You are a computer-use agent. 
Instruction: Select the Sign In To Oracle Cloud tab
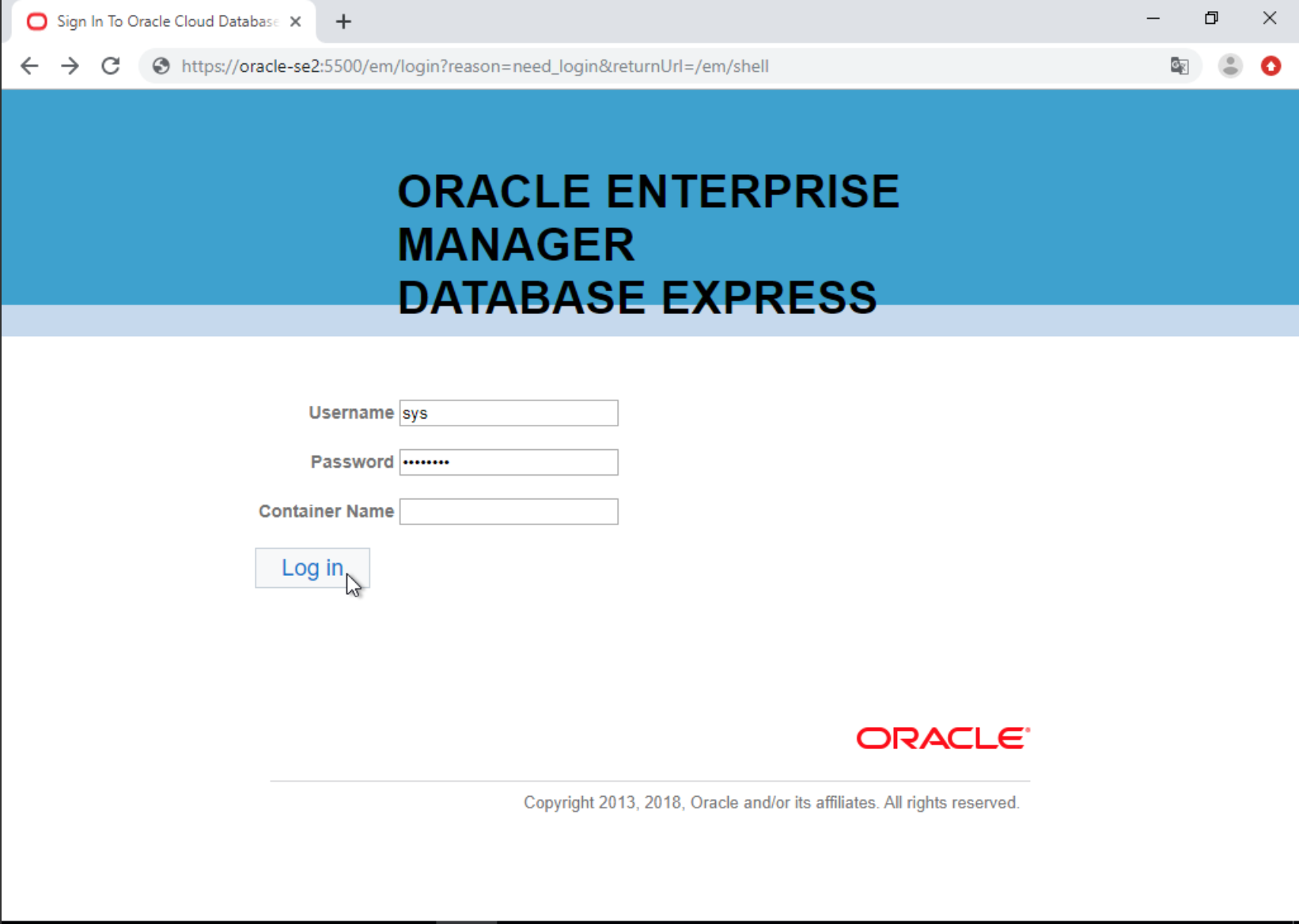point(164,21)
